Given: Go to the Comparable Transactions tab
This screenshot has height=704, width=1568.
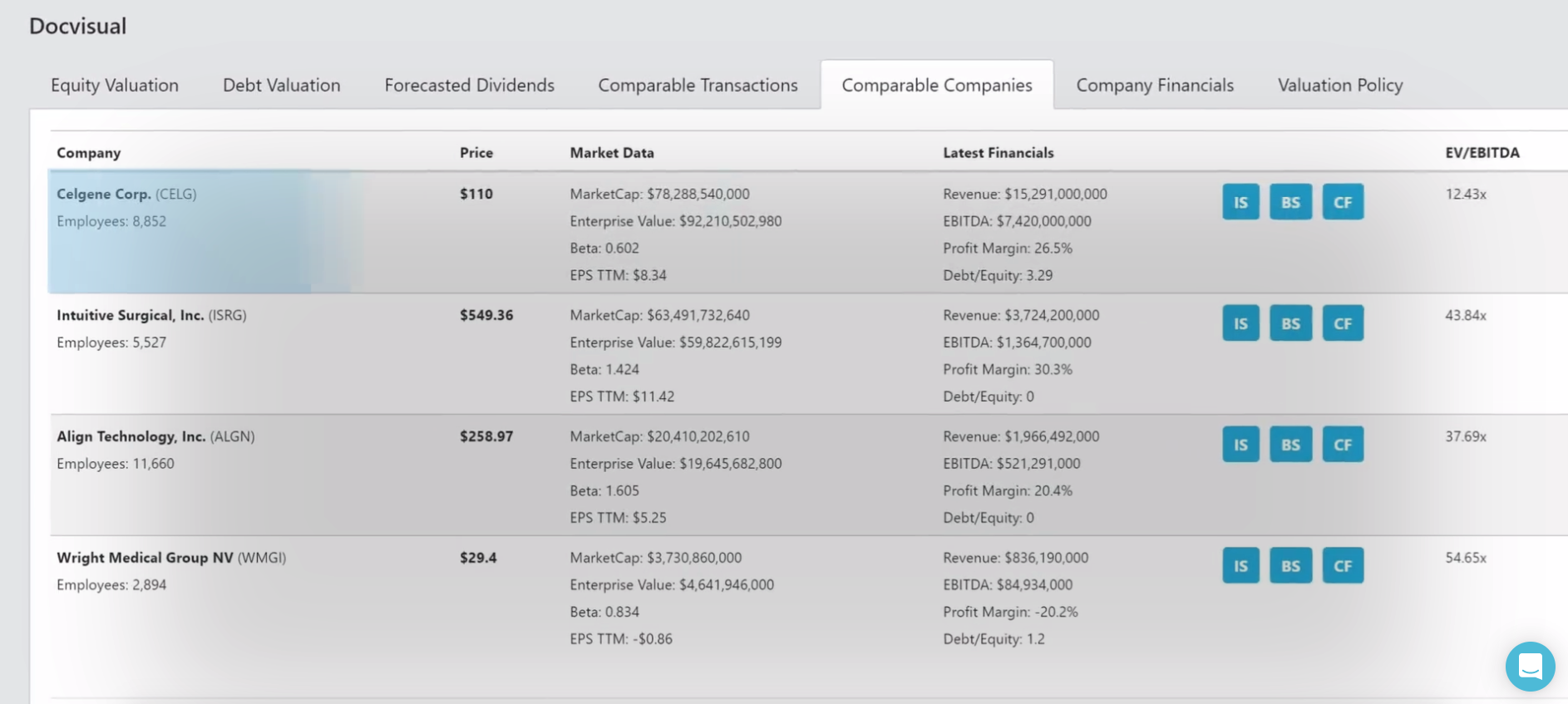Looking at the screenshot, I should [698, 86].
